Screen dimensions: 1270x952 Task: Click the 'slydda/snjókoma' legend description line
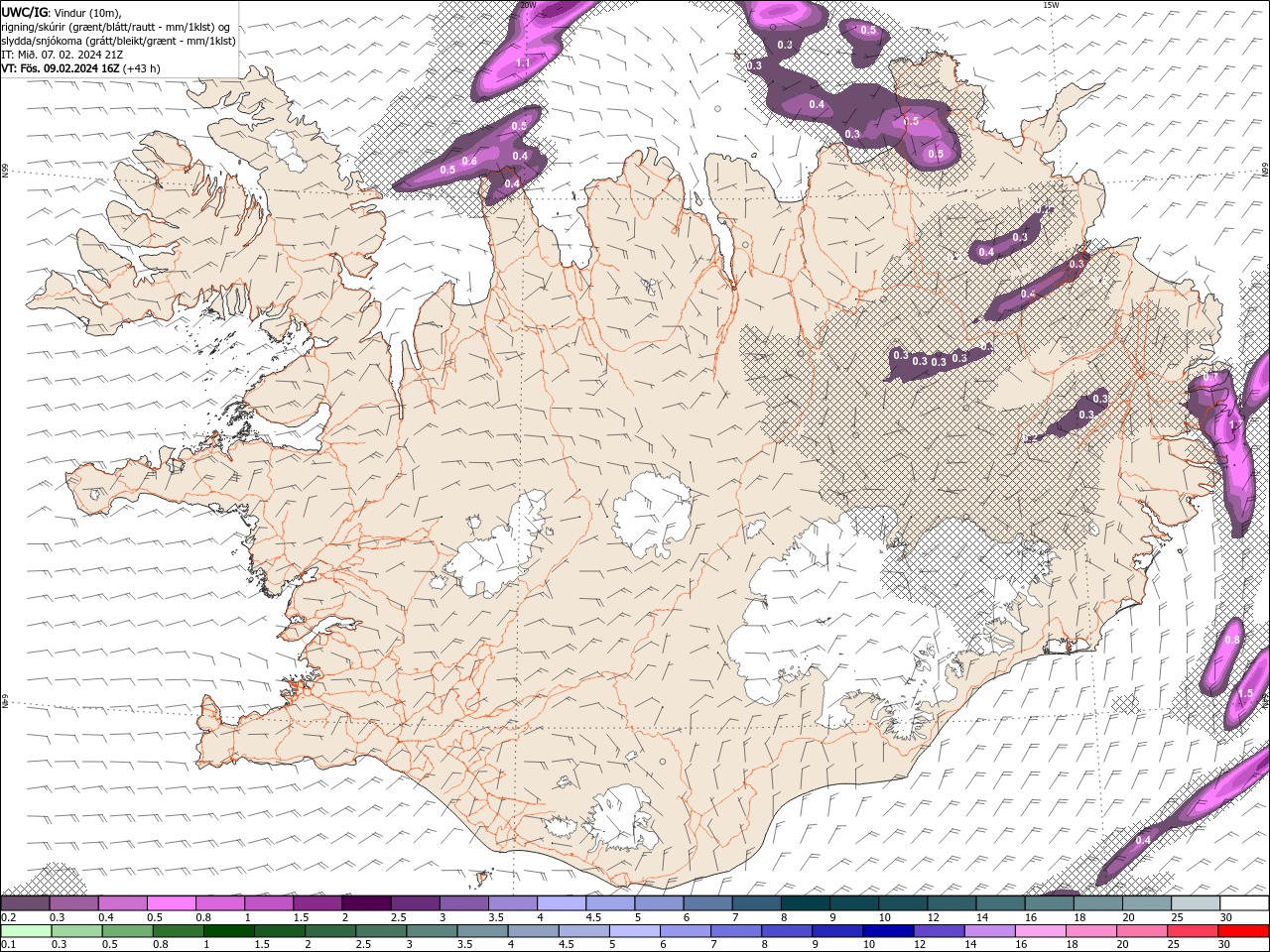(118, 41)
